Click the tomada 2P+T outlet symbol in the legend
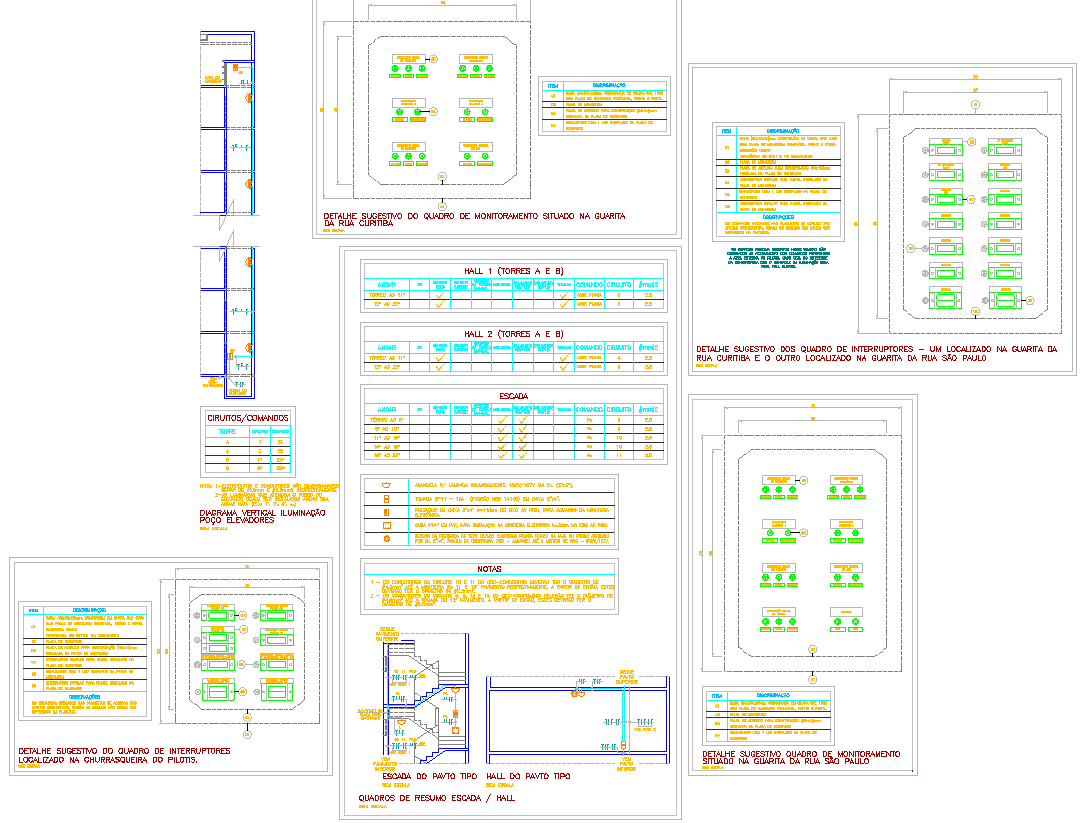Screen dimensions: 1083x823 tap(386, 498)
